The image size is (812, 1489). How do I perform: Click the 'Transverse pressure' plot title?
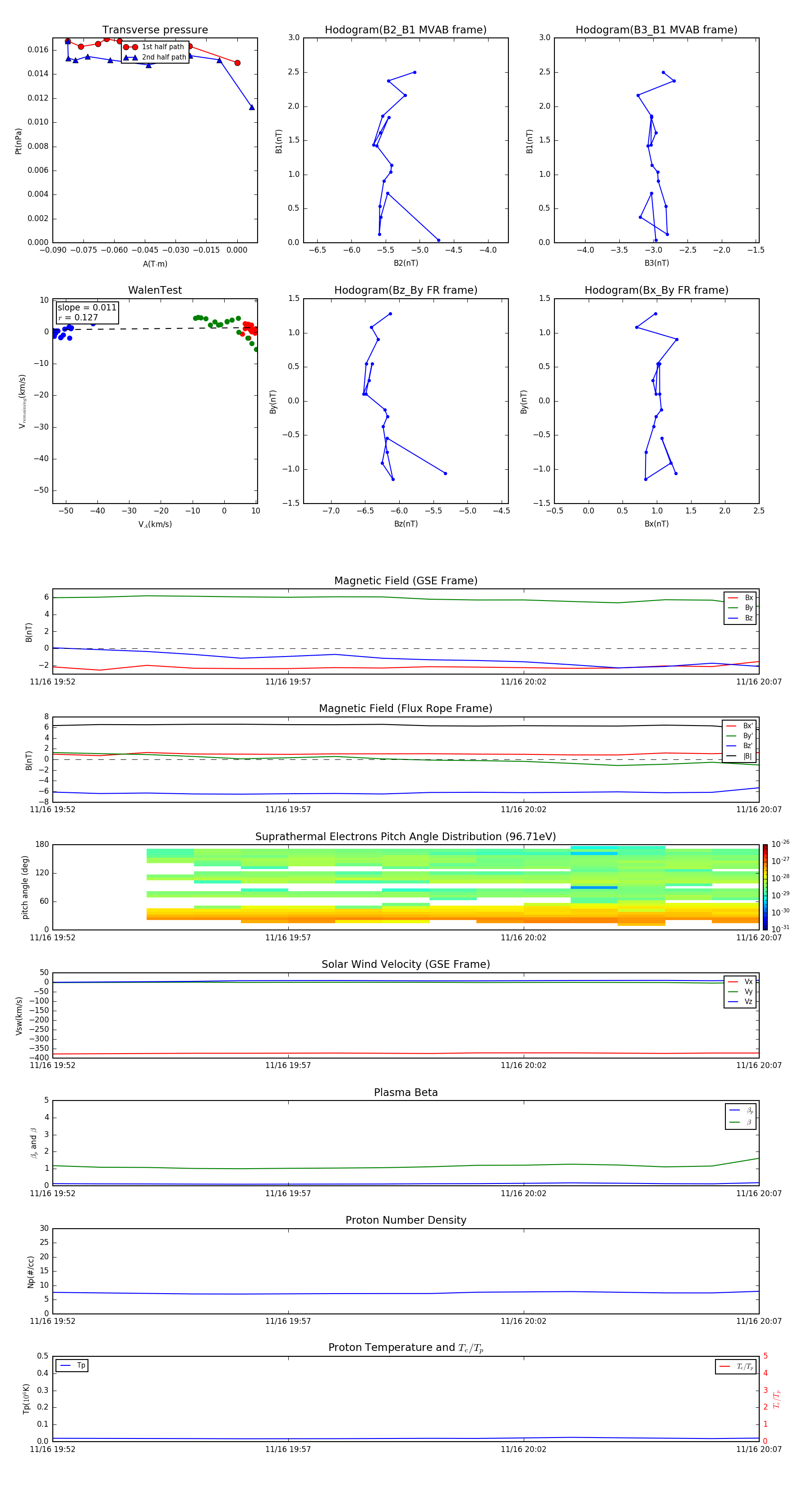tap(155, 30)
